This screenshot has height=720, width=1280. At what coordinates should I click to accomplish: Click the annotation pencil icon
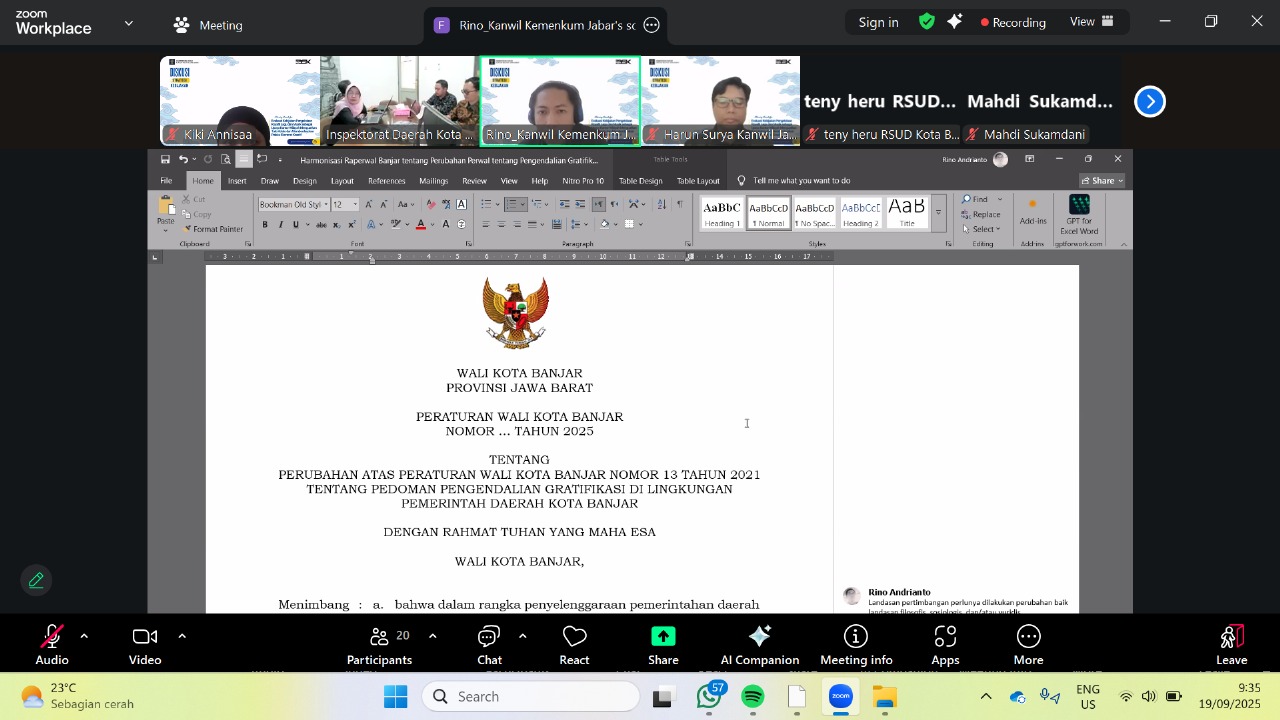(x=36, y=580)
